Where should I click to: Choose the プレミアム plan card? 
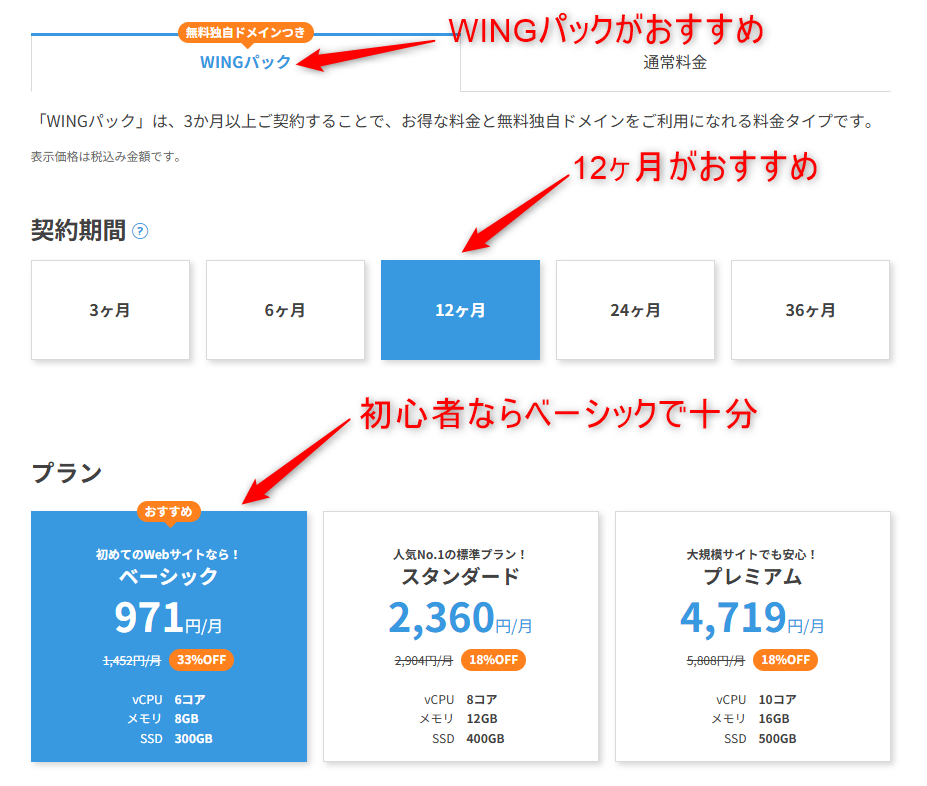point(753,636)
